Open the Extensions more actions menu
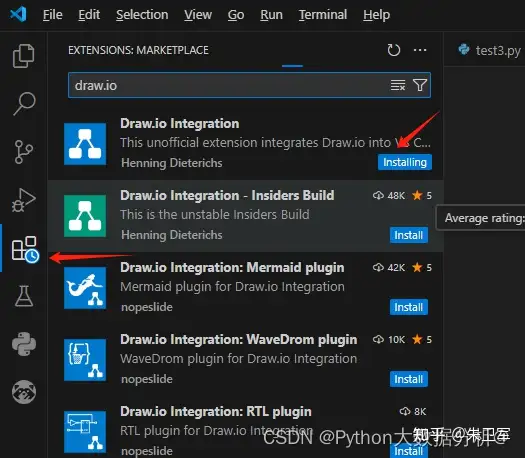This screenshot has height=458, width=525. pos(420,50)
